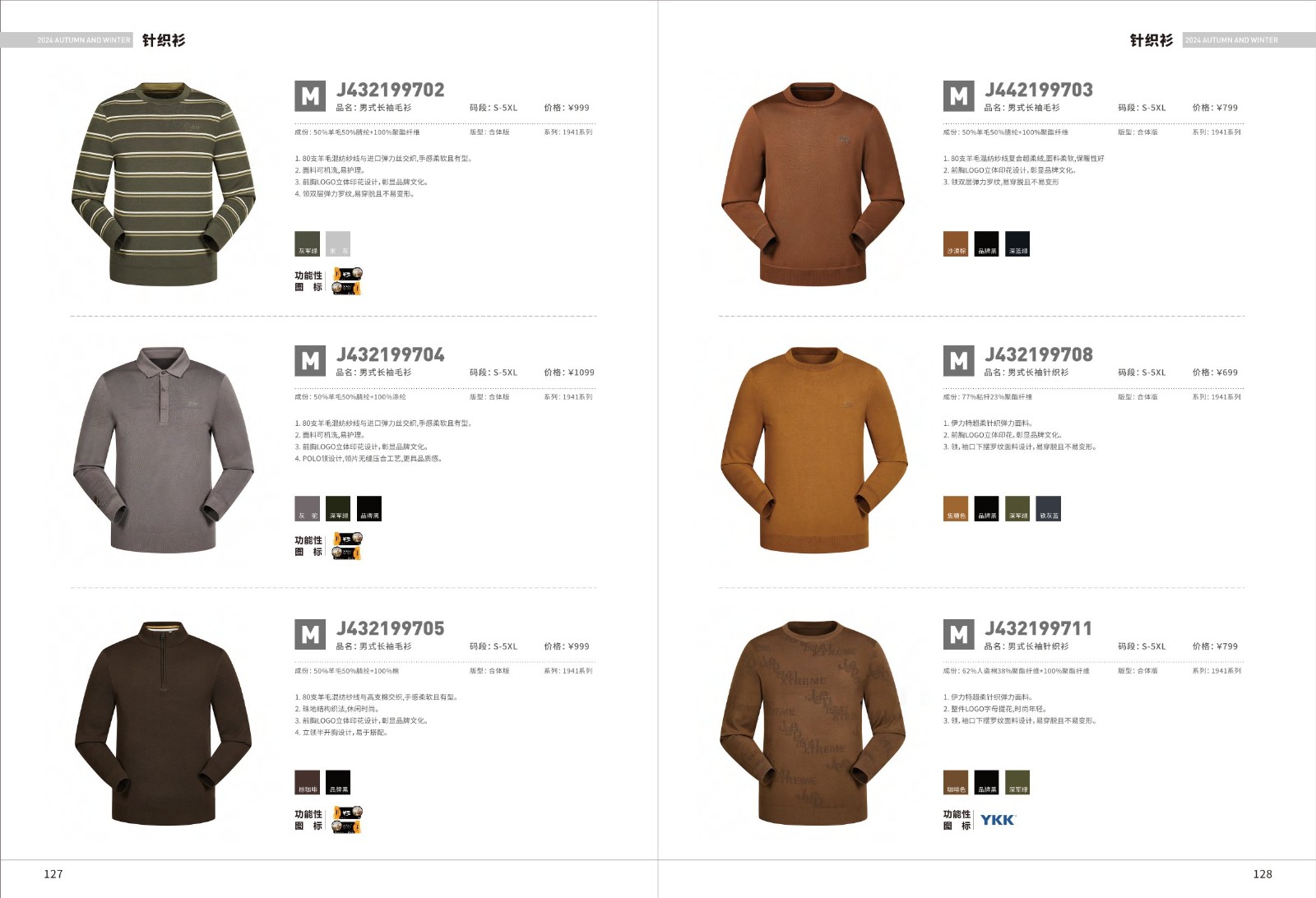The height and width of the screenshot is (898, 1316).
Task: Select the 深军绿 swatch for J432199711
Action: (1017, 782)
